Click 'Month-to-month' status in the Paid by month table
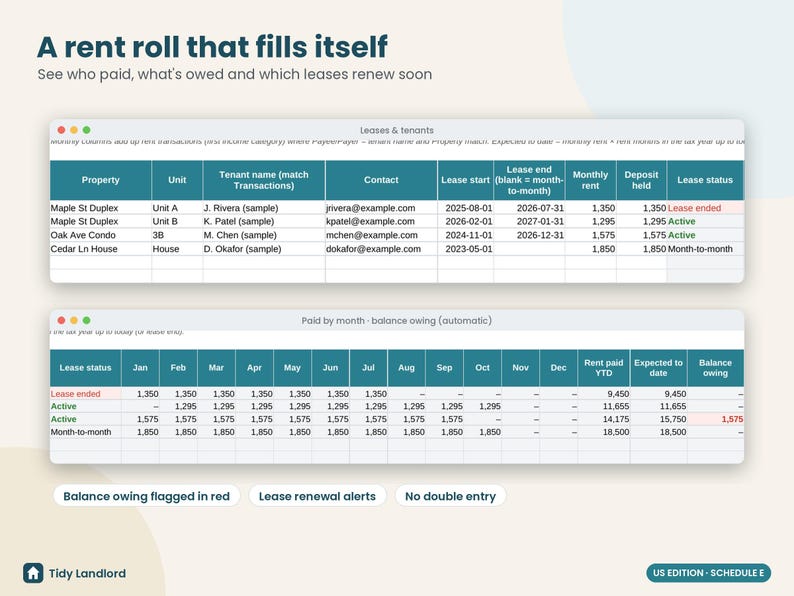 tap(86, 432)
